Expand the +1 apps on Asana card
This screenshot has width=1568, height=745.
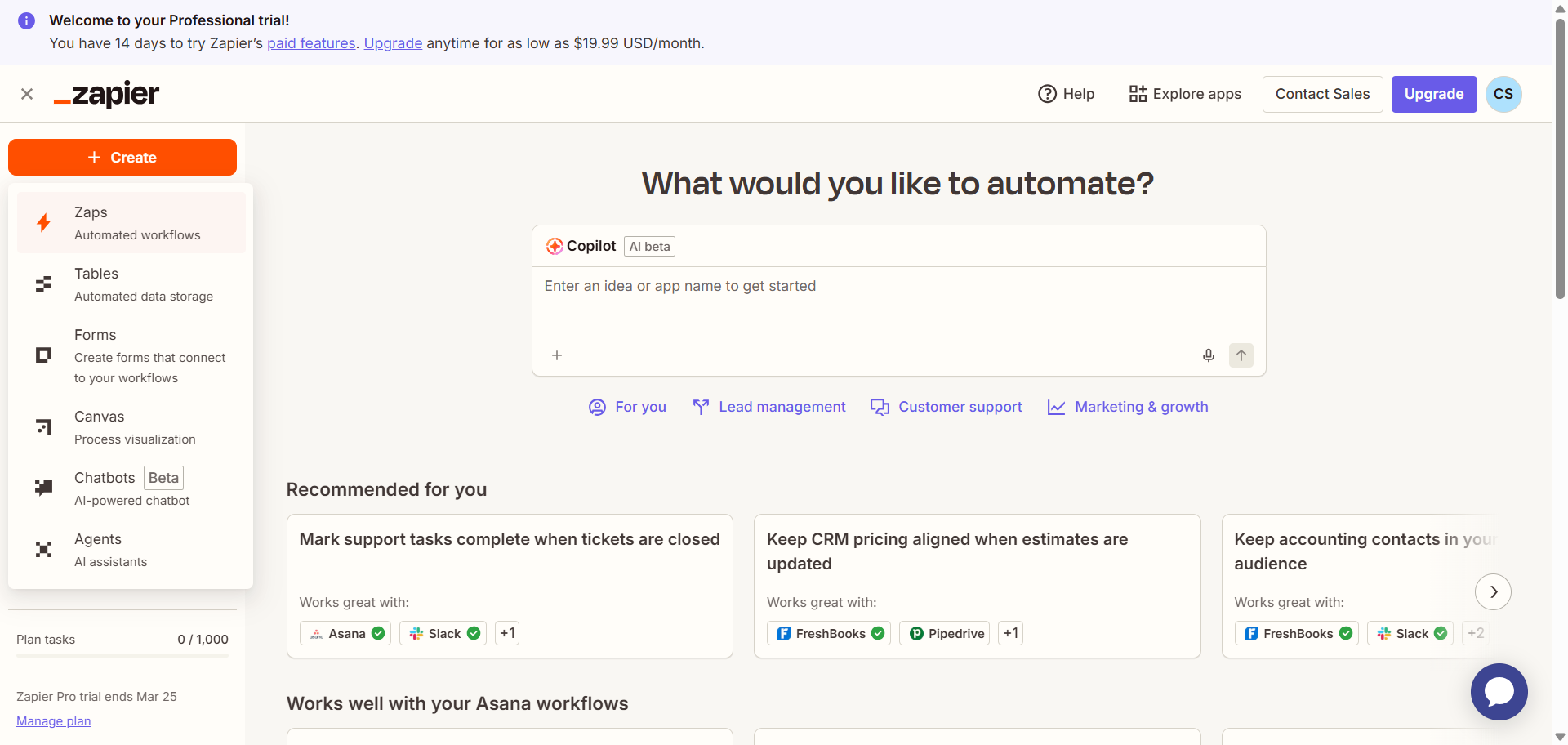coord(508,633)
